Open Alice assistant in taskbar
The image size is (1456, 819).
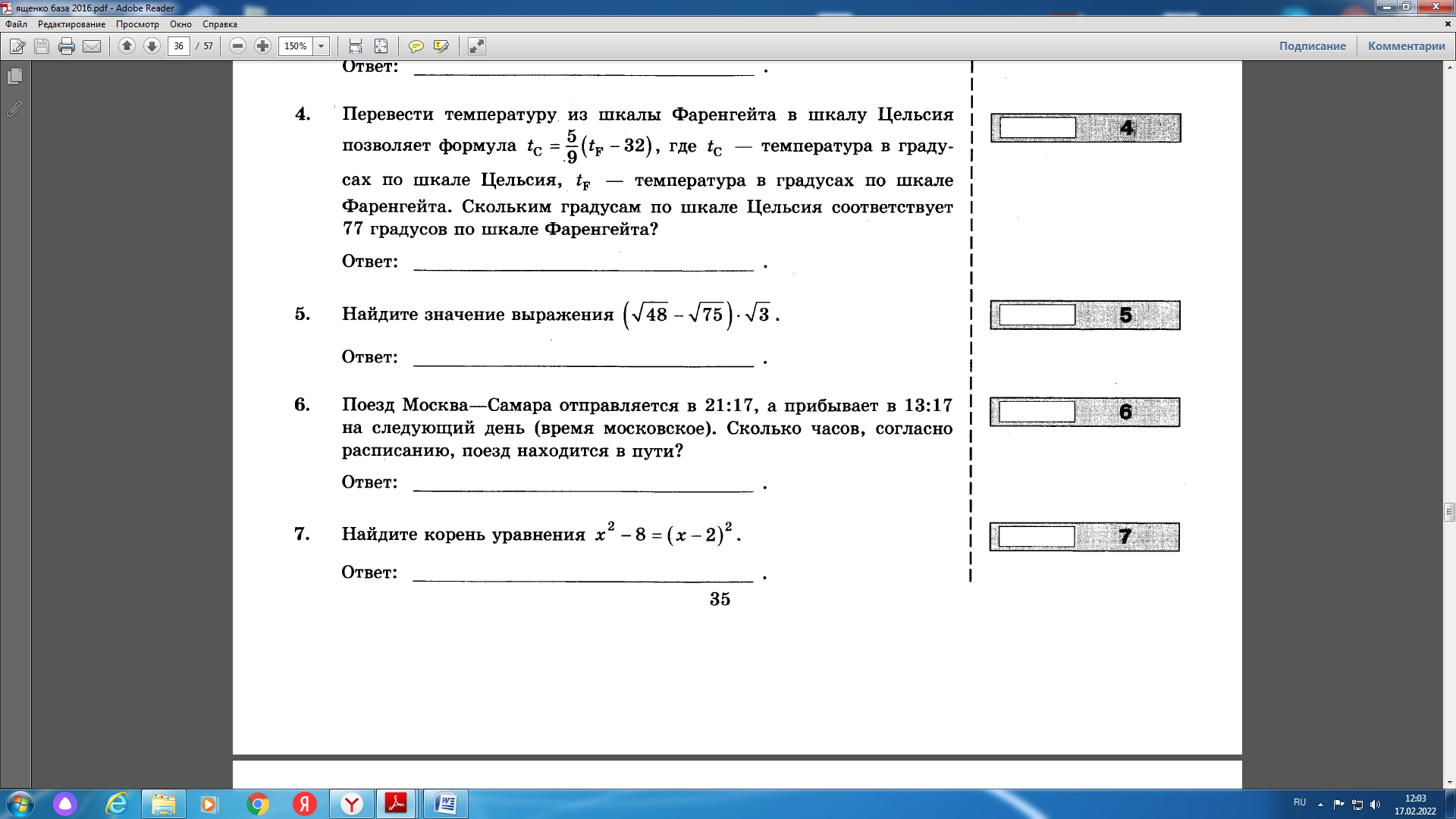tap(65, 804)
